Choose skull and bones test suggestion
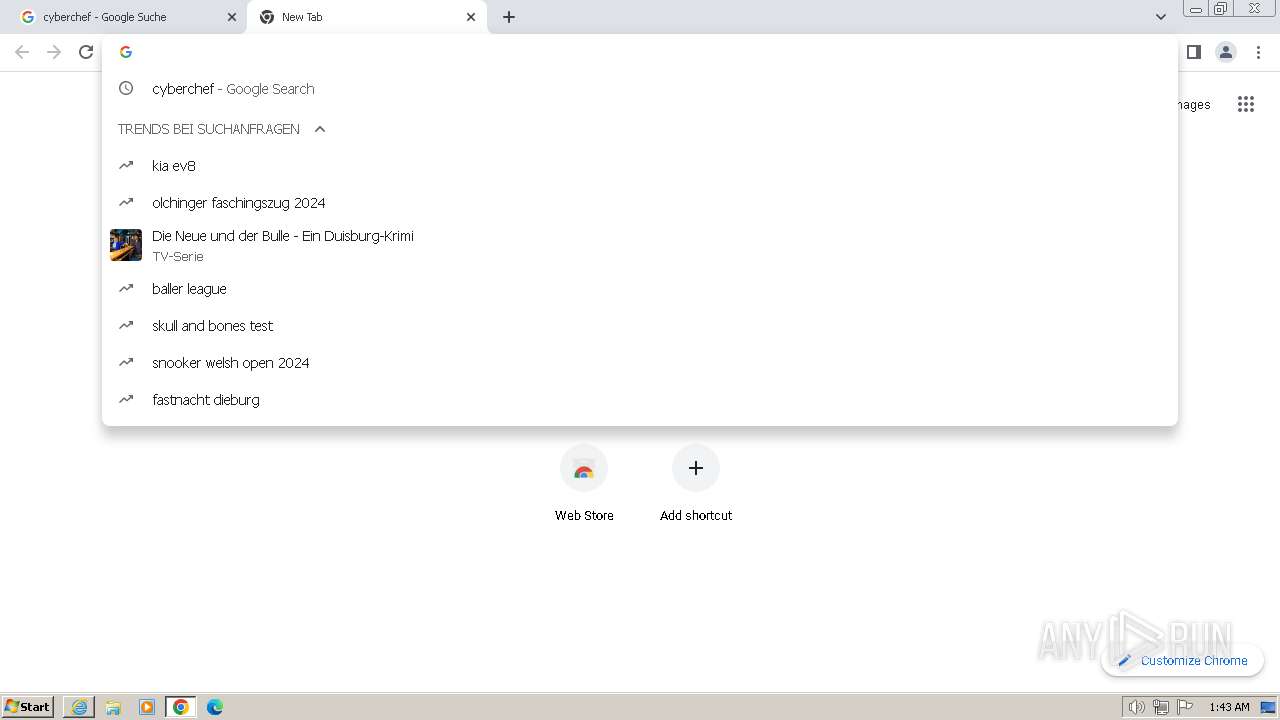 (640, 326)
